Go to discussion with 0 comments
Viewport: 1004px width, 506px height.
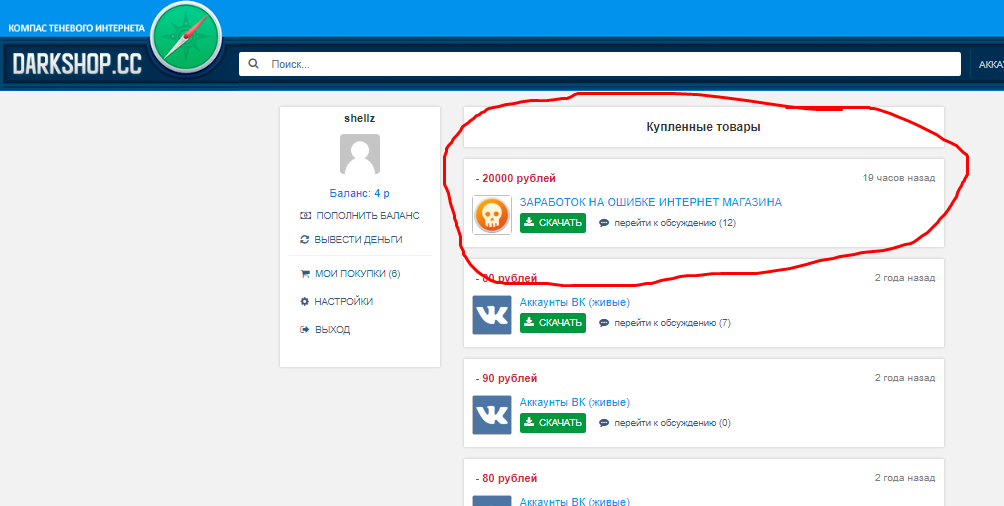click(672, 423)
